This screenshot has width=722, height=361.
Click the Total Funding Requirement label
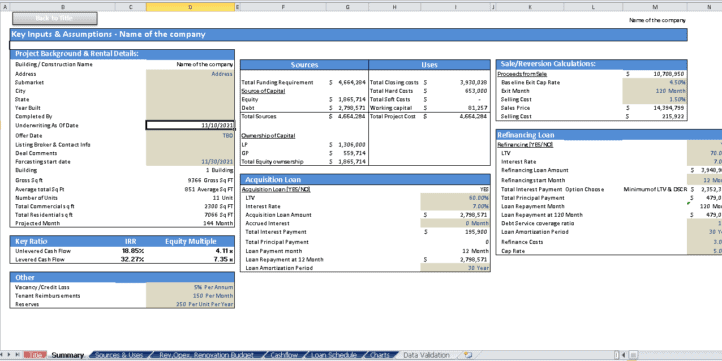pyautogui.click(x=277, y=82)
